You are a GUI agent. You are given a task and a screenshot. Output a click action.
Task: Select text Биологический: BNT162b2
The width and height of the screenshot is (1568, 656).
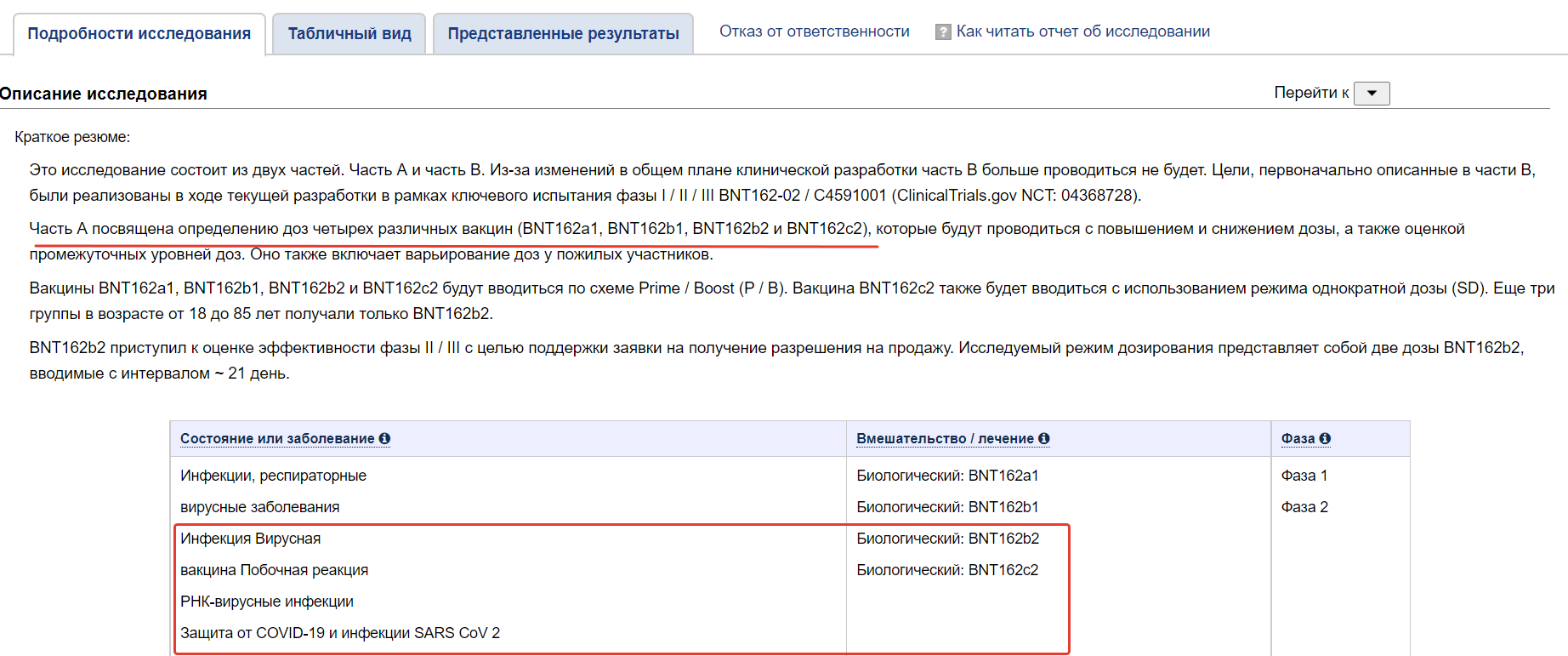[947, 539]
